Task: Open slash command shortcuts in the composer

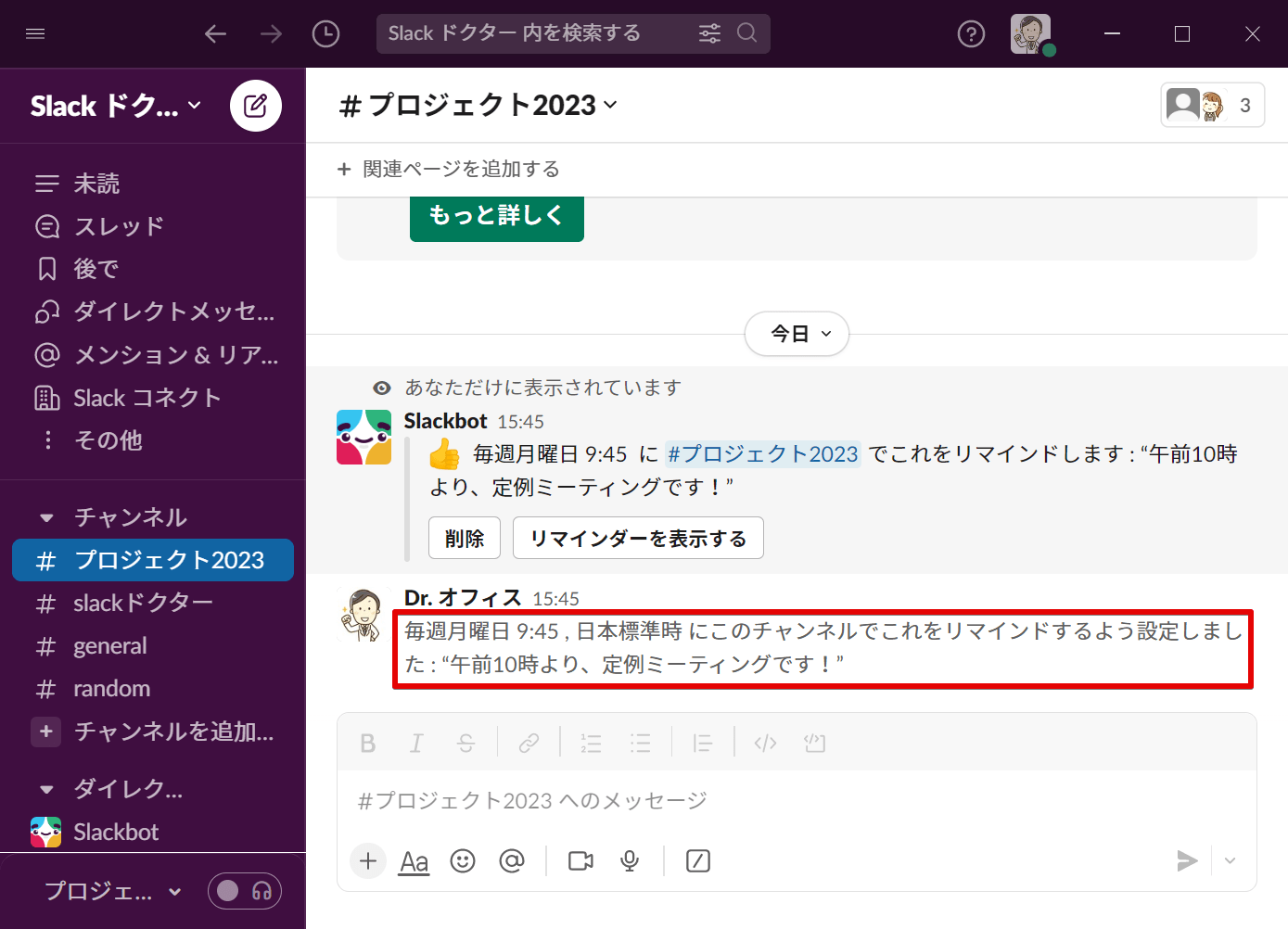Action: (698, 861)
